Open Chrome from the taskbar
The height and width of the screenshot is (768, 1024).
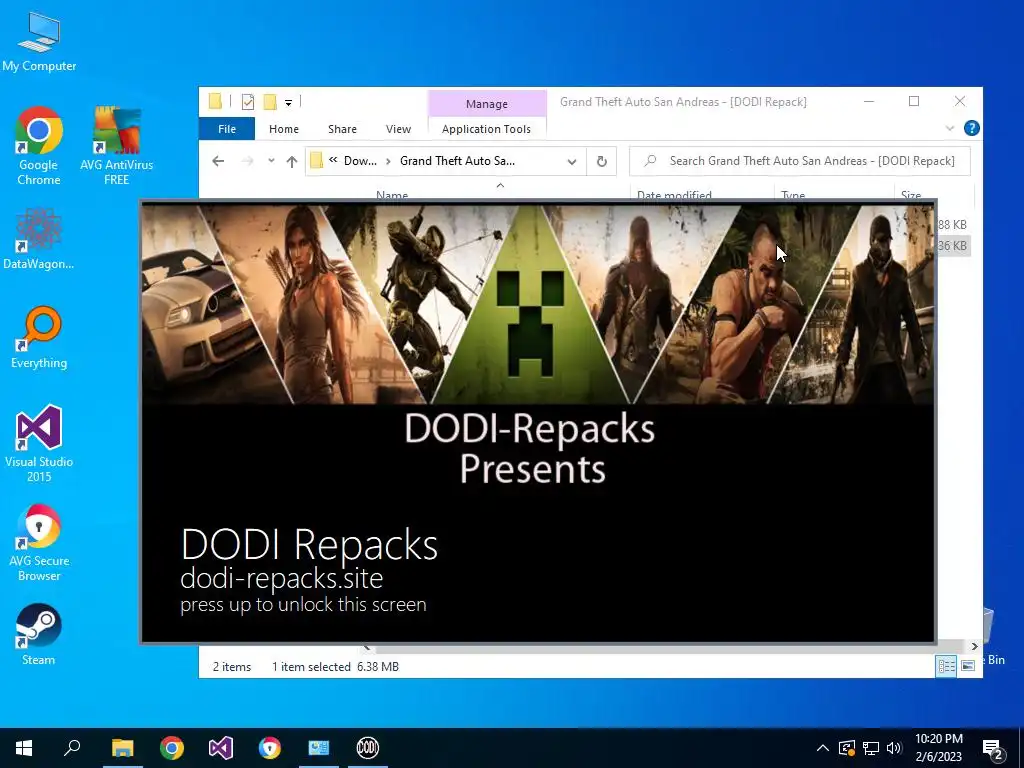[x=172, y=748]
